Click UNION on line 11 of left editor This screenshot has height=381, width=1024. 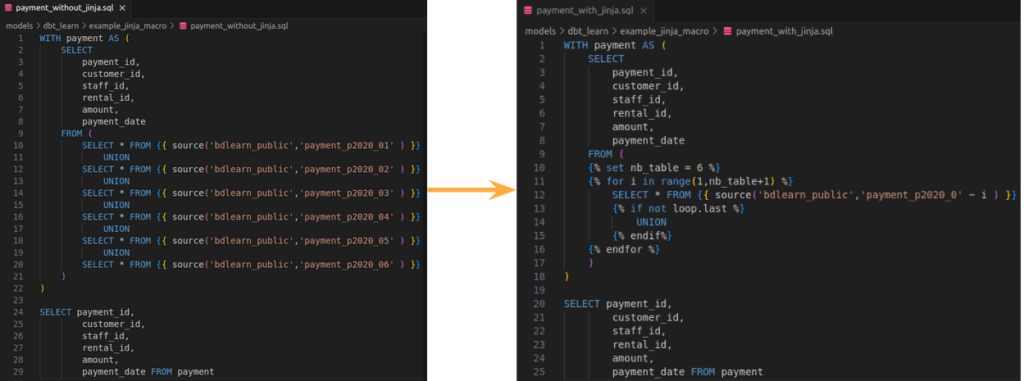click(116, 157)
